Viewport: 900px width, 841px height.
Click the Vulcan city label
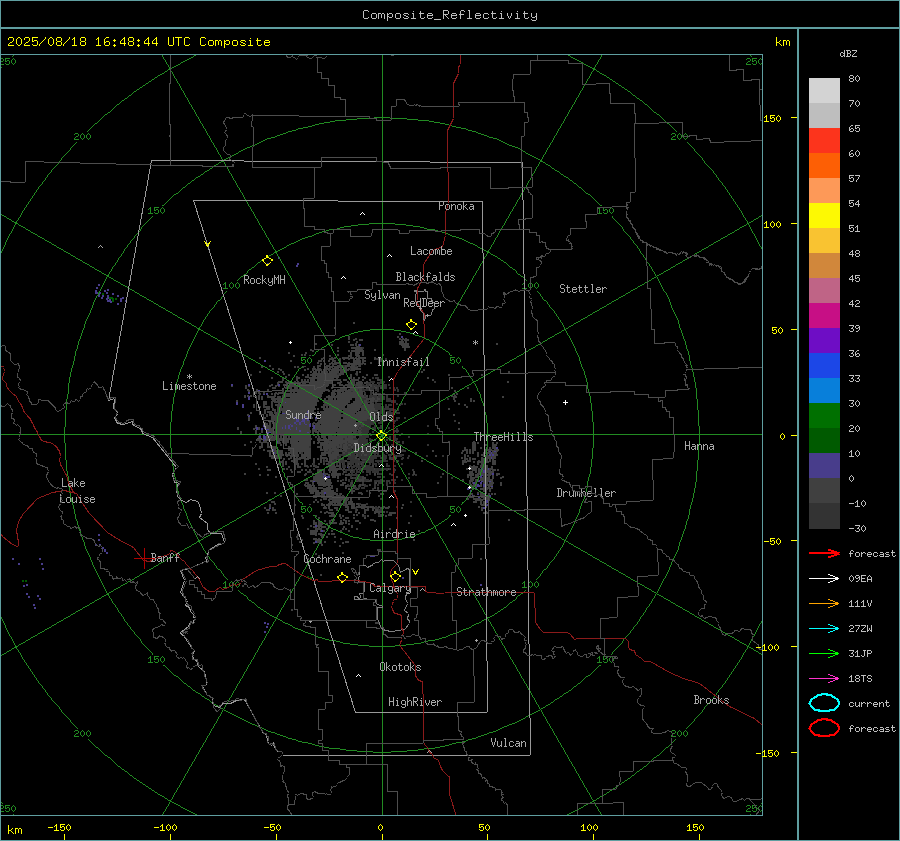508,743
